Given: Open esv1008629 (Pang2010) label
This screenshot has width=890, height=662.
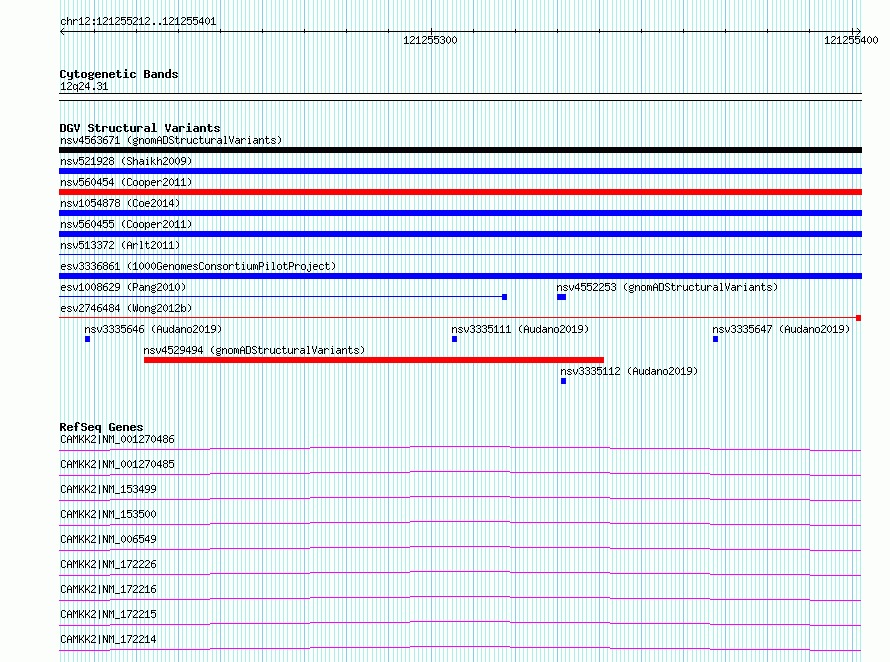Looking at the screenshot, I should [x=123, y=287].
